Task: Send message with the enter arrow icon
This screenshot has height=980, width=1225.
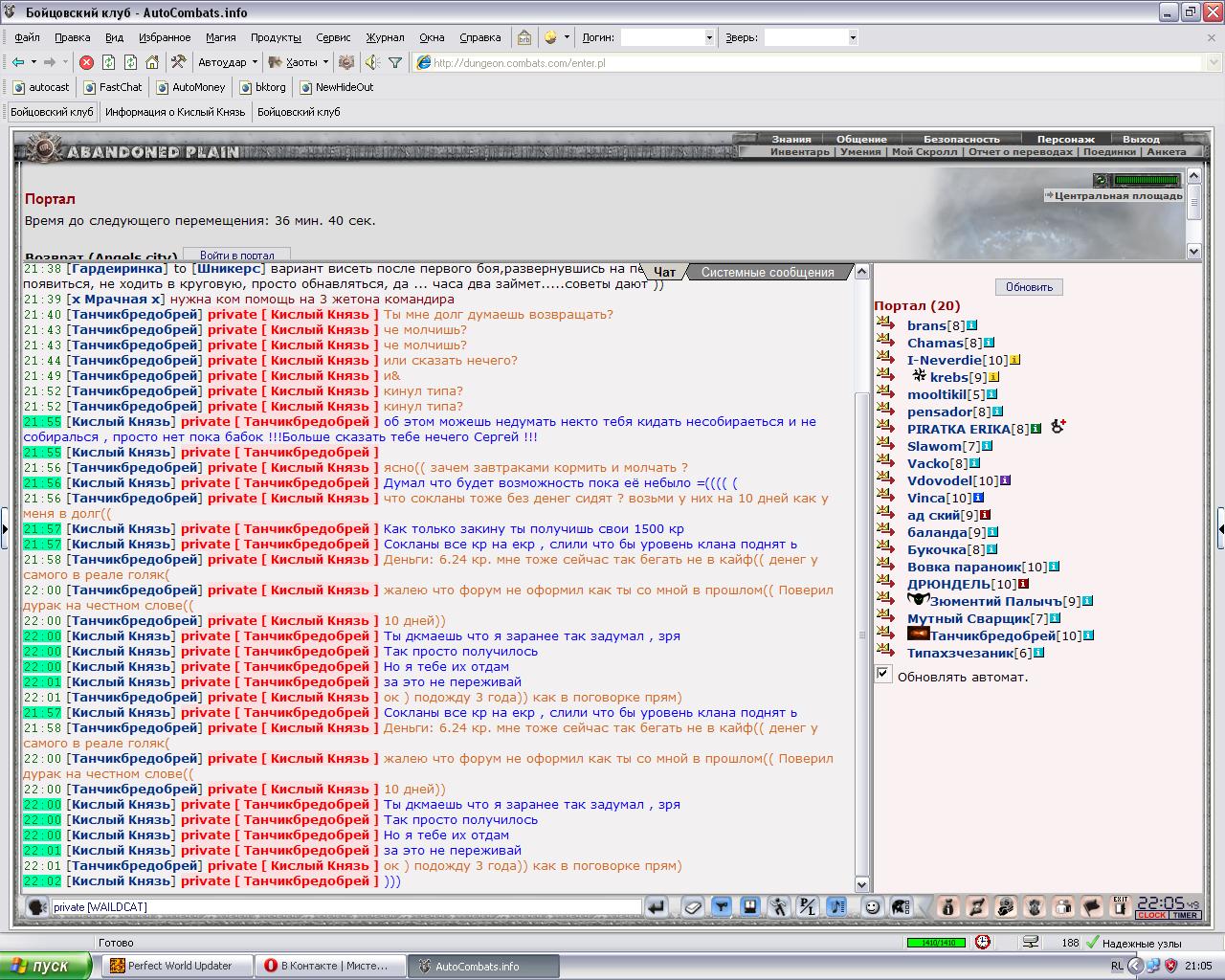Action: click(657, 906)
